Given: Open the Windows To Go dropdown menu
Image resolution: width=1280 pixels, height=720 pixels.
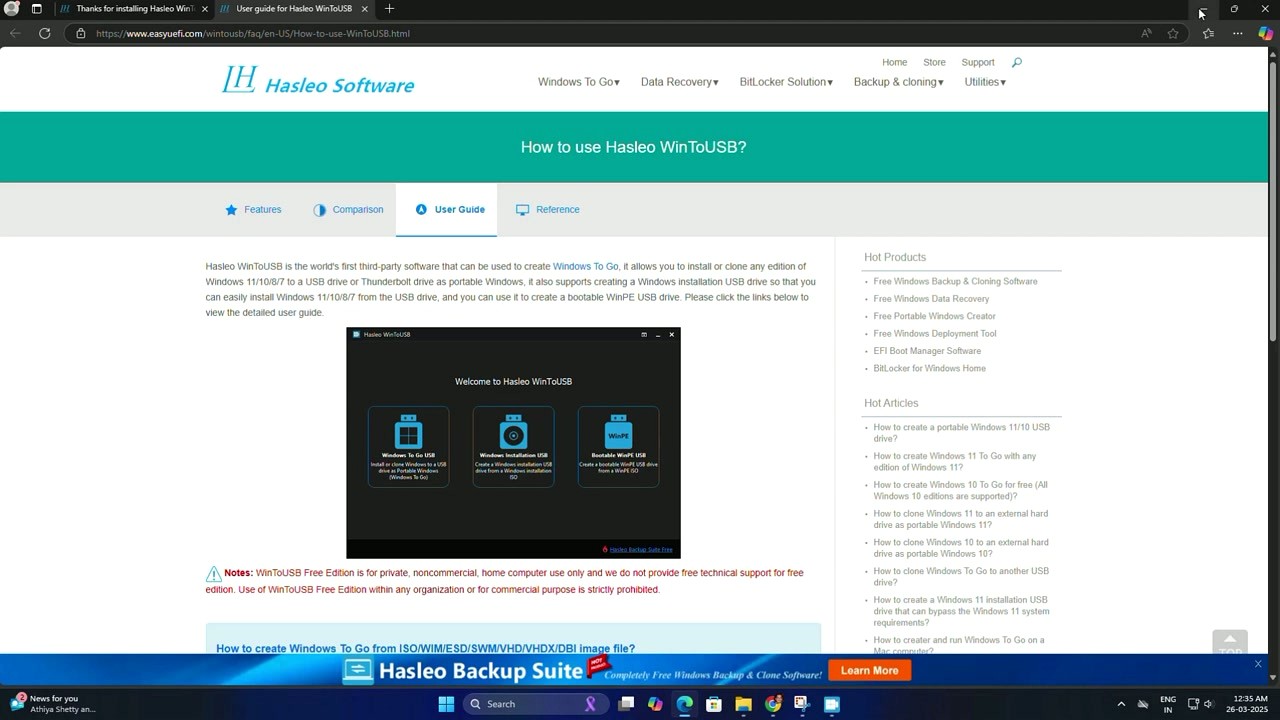Looking at the screenshot, I should (x=578, y=81).
